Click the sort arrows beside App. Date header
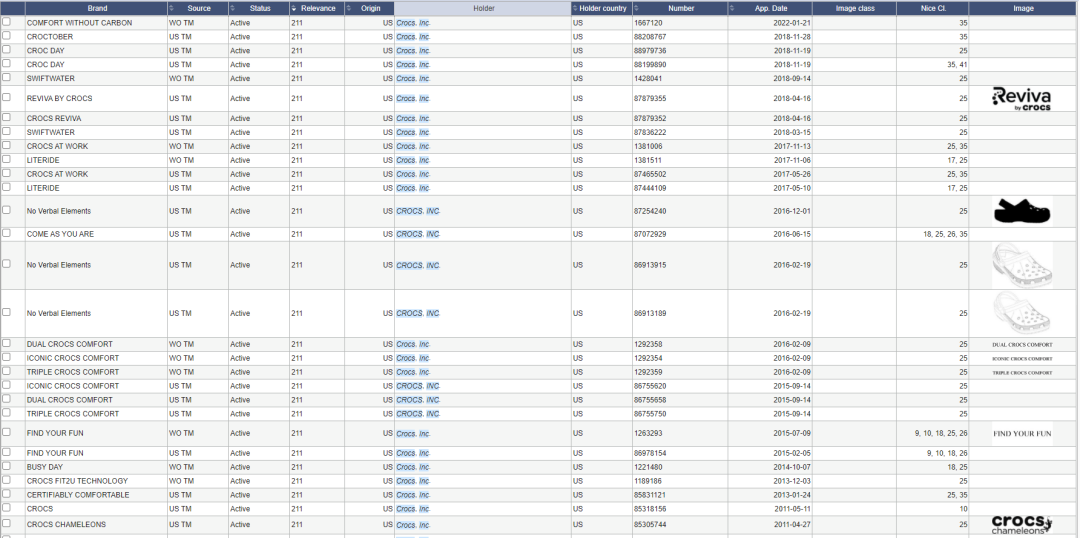Screen dimensions: 1080x538 [x=731, y=8]
